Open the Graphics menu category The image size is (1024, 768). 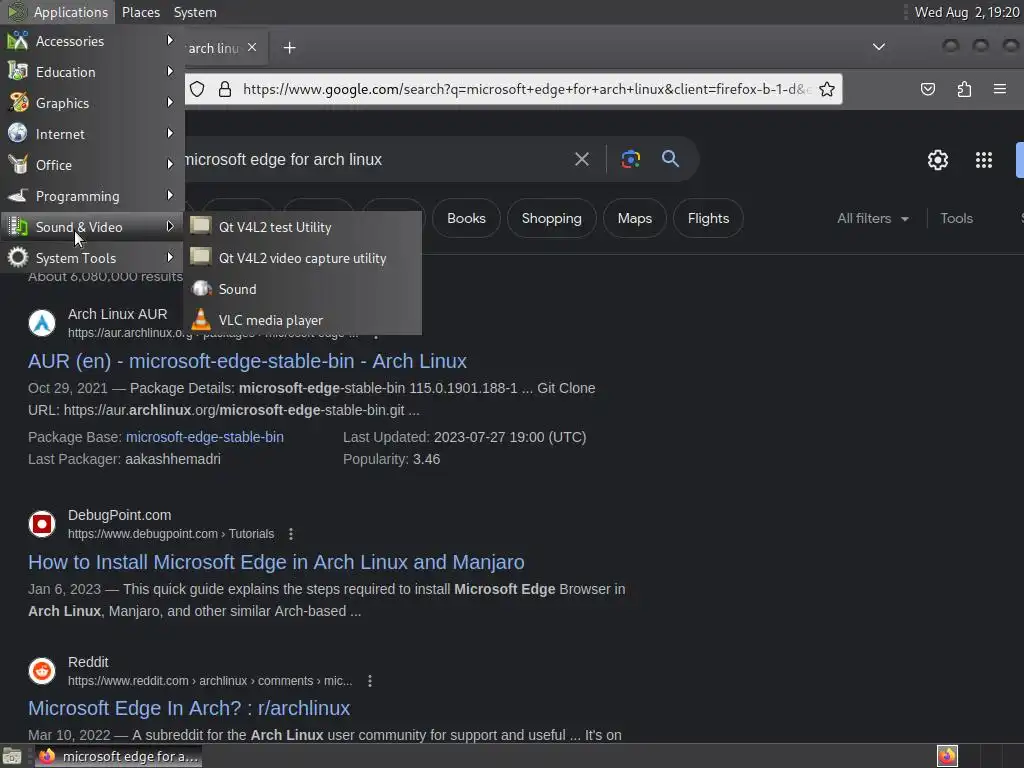[x=92, y=103]
